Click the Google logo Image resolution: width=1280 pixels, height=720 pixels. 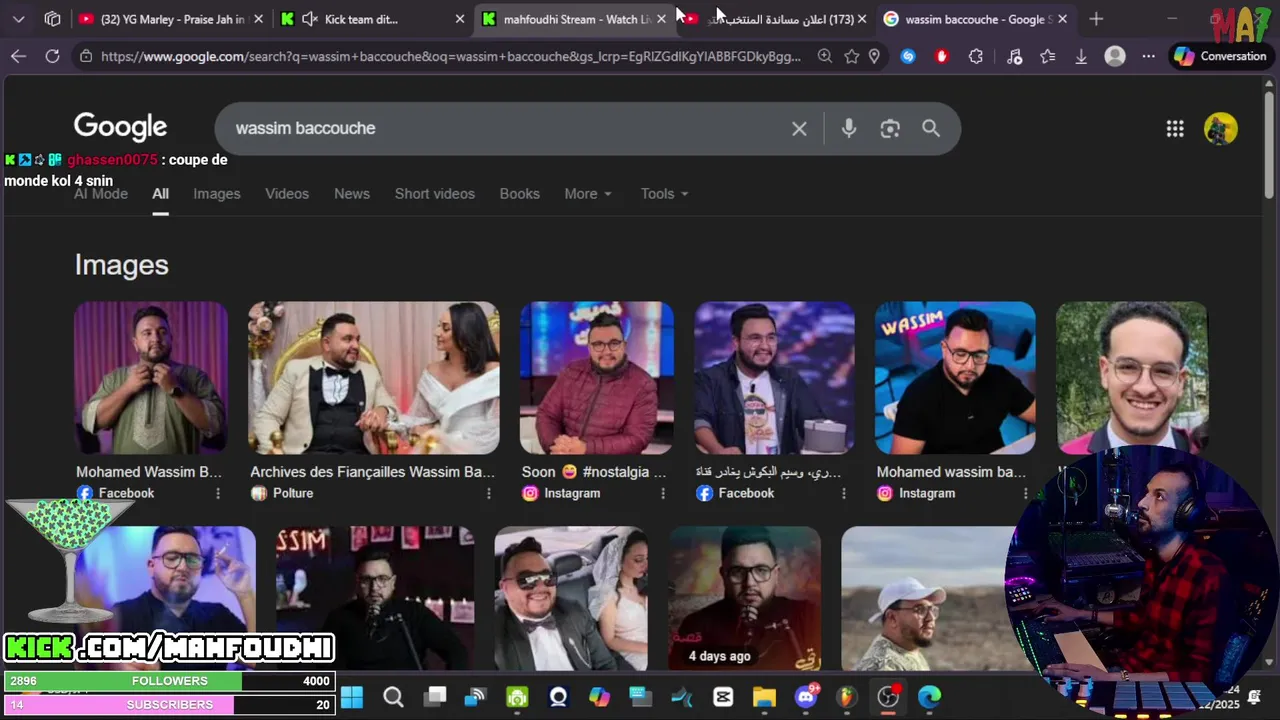point(120,127)
